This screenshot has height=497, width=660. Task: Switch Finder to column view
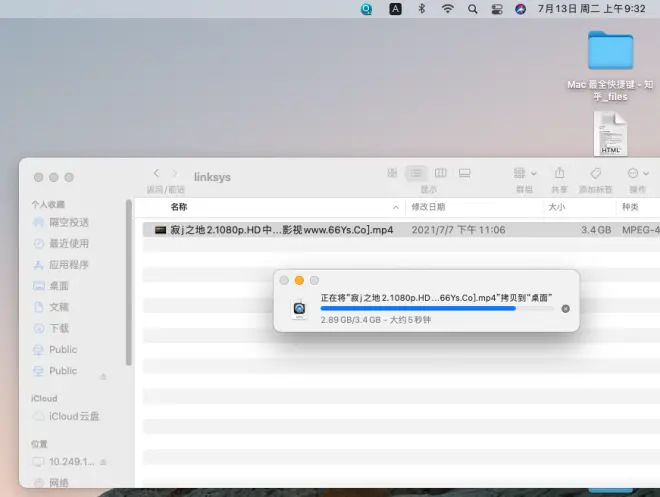tap(440, 173)
